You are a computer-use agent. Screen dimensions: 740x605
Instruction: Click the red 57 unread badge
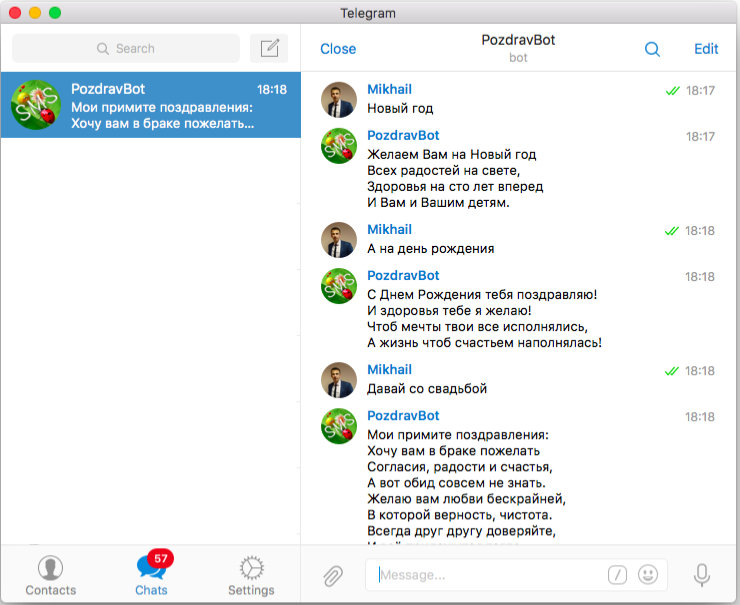(x=160, y=559)
